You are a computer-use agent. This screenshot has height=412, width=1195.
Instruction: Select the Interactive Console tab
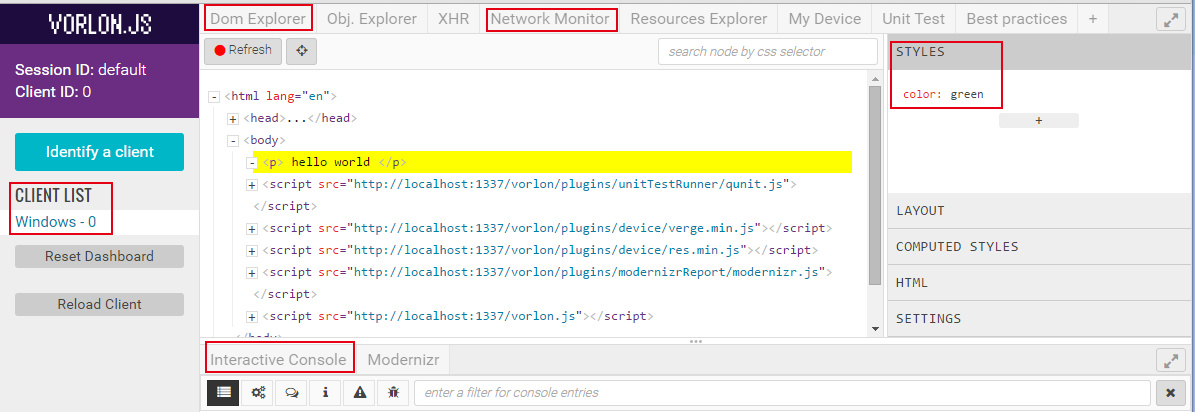(278, 359)
